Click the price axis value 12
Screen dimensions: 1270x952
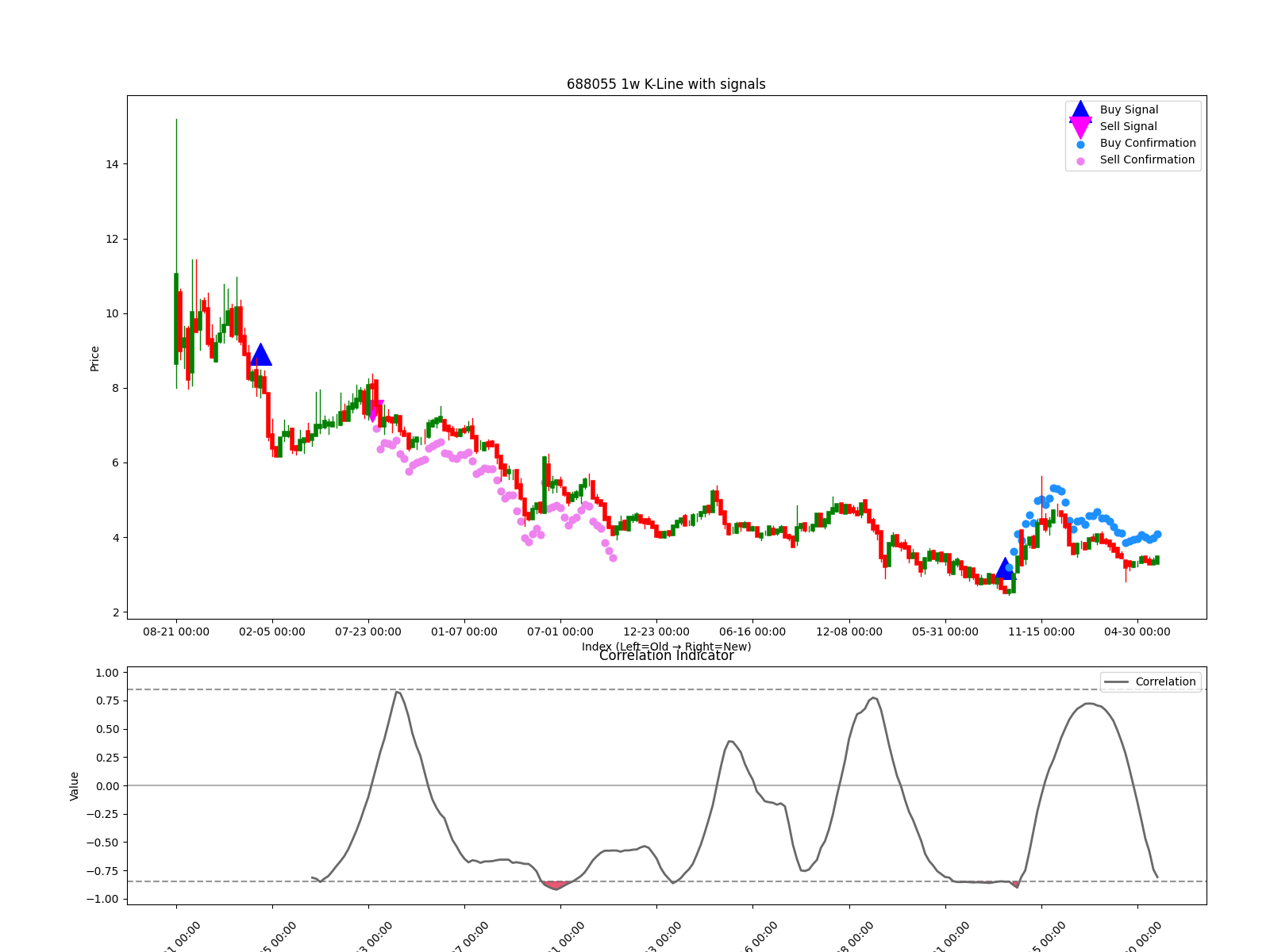coord(112,239)
